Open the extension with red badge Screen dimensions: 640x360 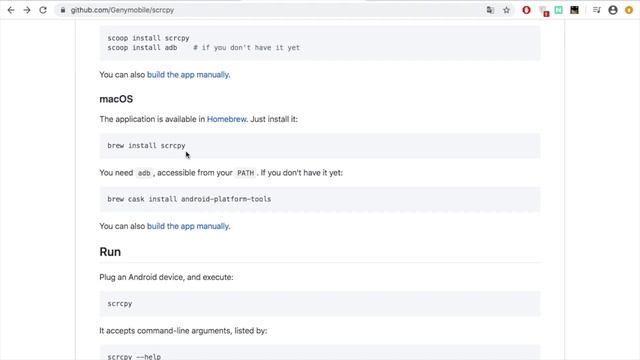click(x=544, y=11)
